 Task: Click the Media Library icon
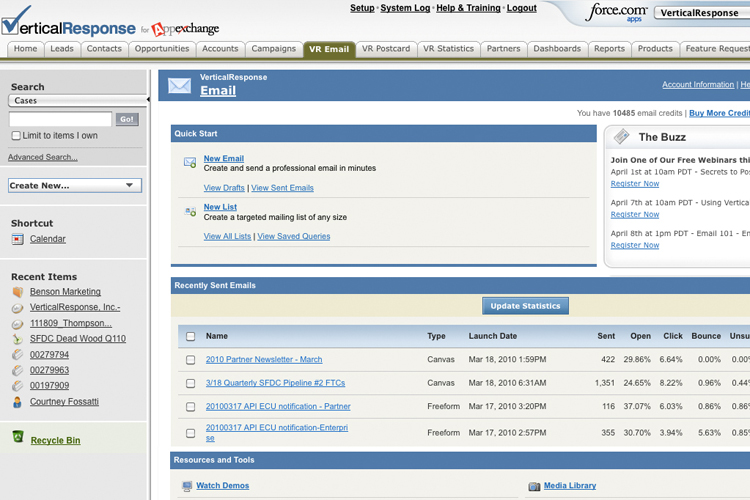point(535,486)
